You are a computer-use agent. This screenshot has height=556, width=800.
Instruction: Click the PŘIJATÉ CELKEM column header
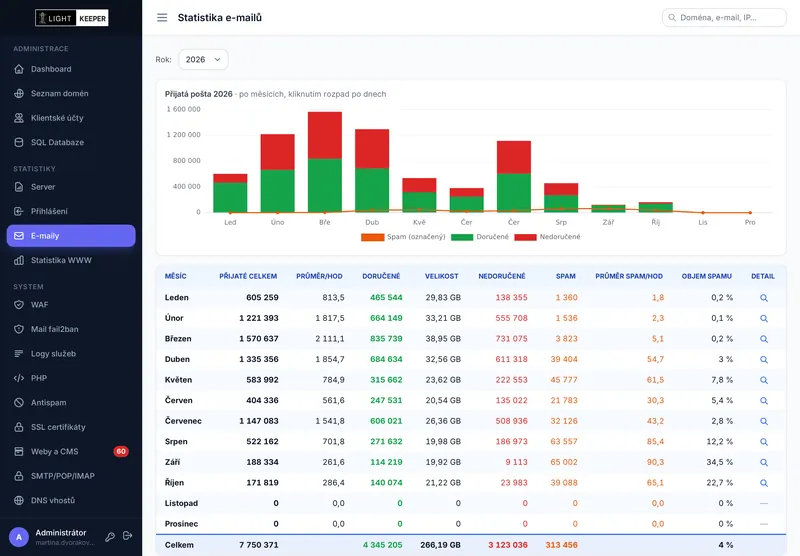(248, 276)
